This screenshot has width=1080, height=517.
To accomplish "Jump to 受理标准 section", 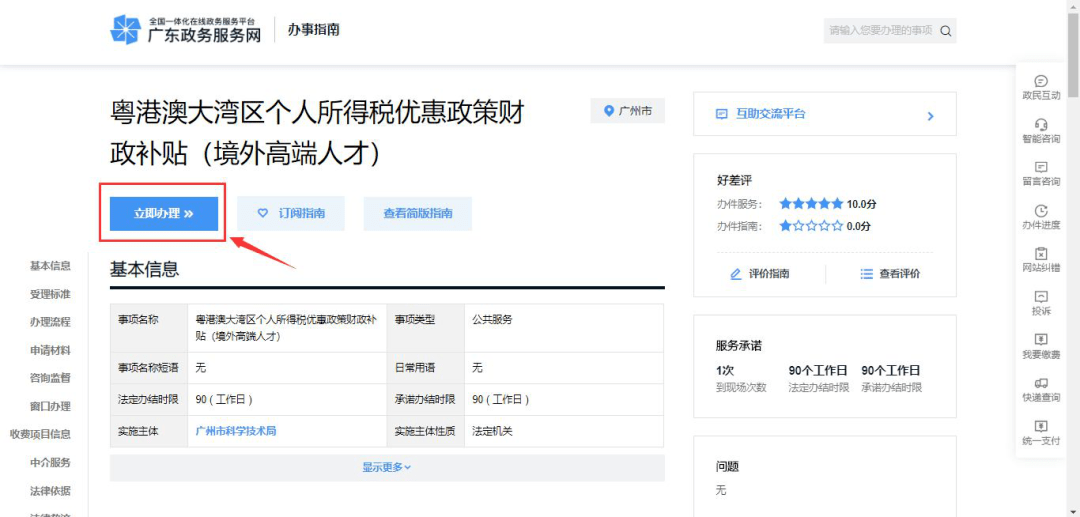I will click(50, 294).
